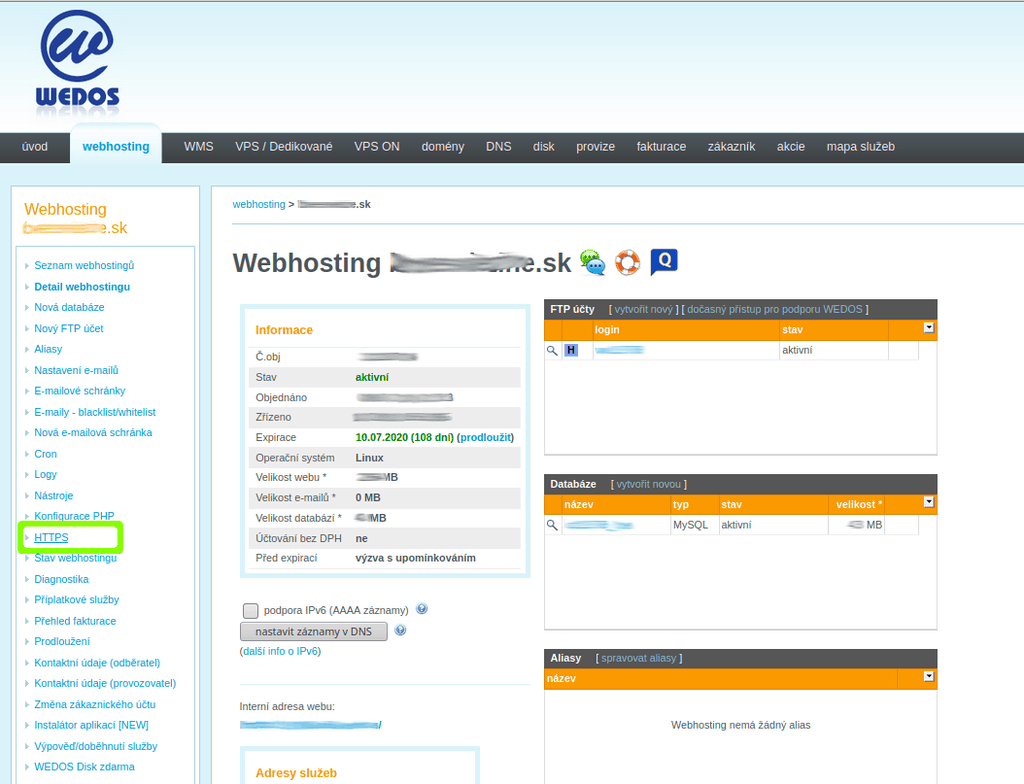Enable podpora IPv6 (AAAA záznamy) checkbox
The image size is (1024, 784).
coord(250,610)
